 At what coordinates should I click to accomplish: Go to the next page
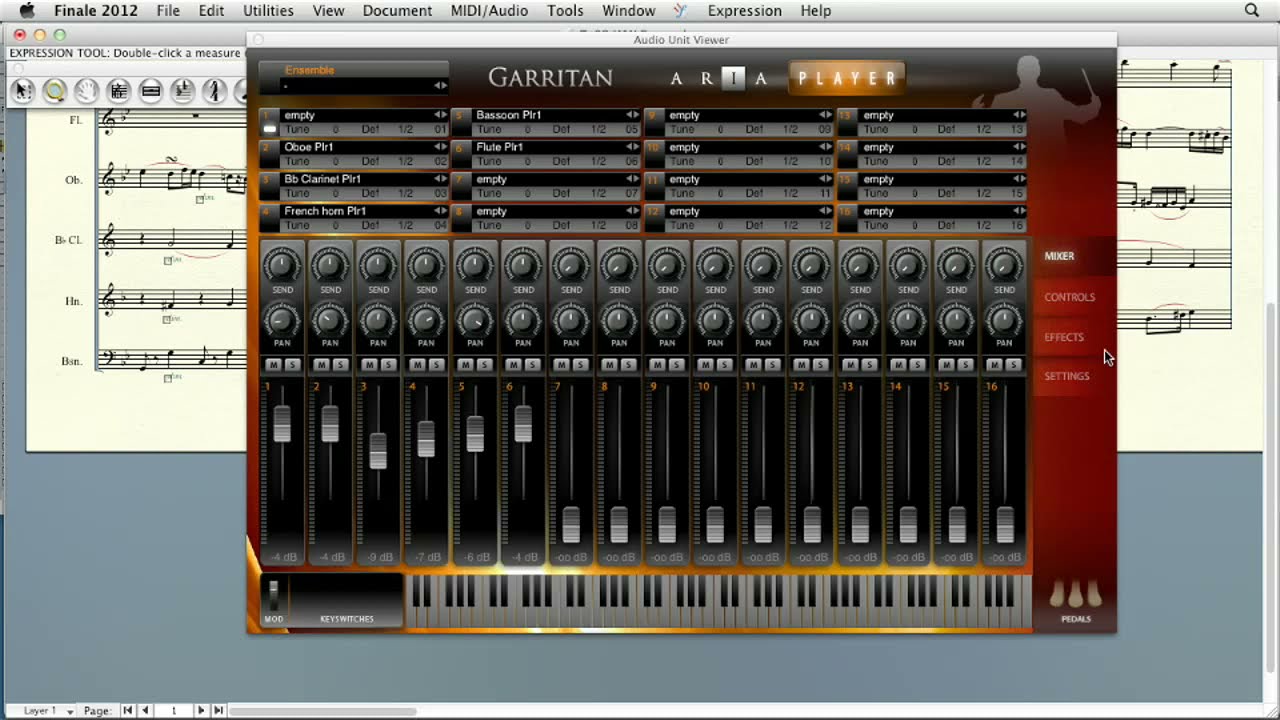[201, 711]
